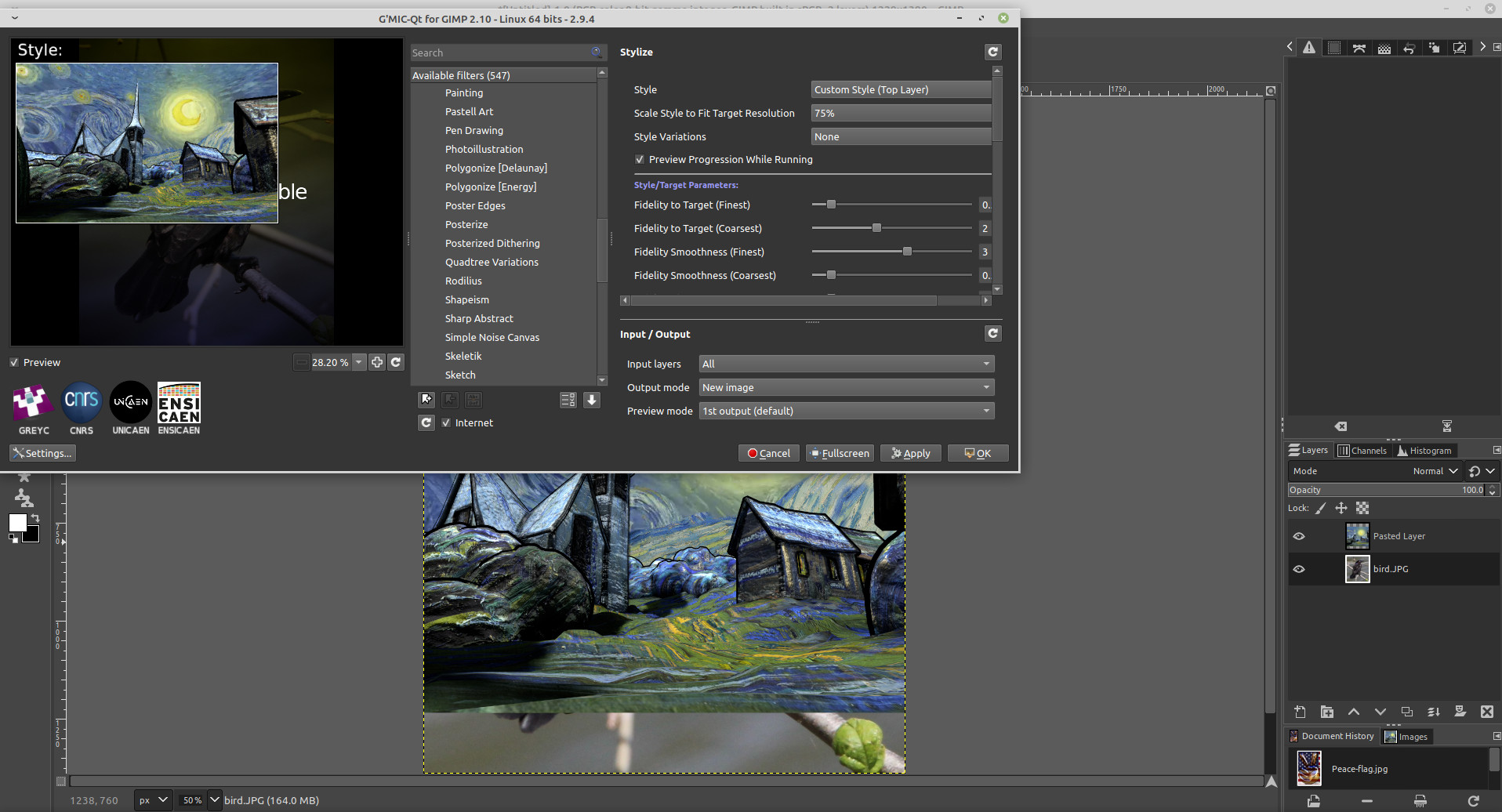The height and width of the screenshot is (812, 1502).
Task: Raise the selected layer in GIMP
Action: pos(1353,712)
